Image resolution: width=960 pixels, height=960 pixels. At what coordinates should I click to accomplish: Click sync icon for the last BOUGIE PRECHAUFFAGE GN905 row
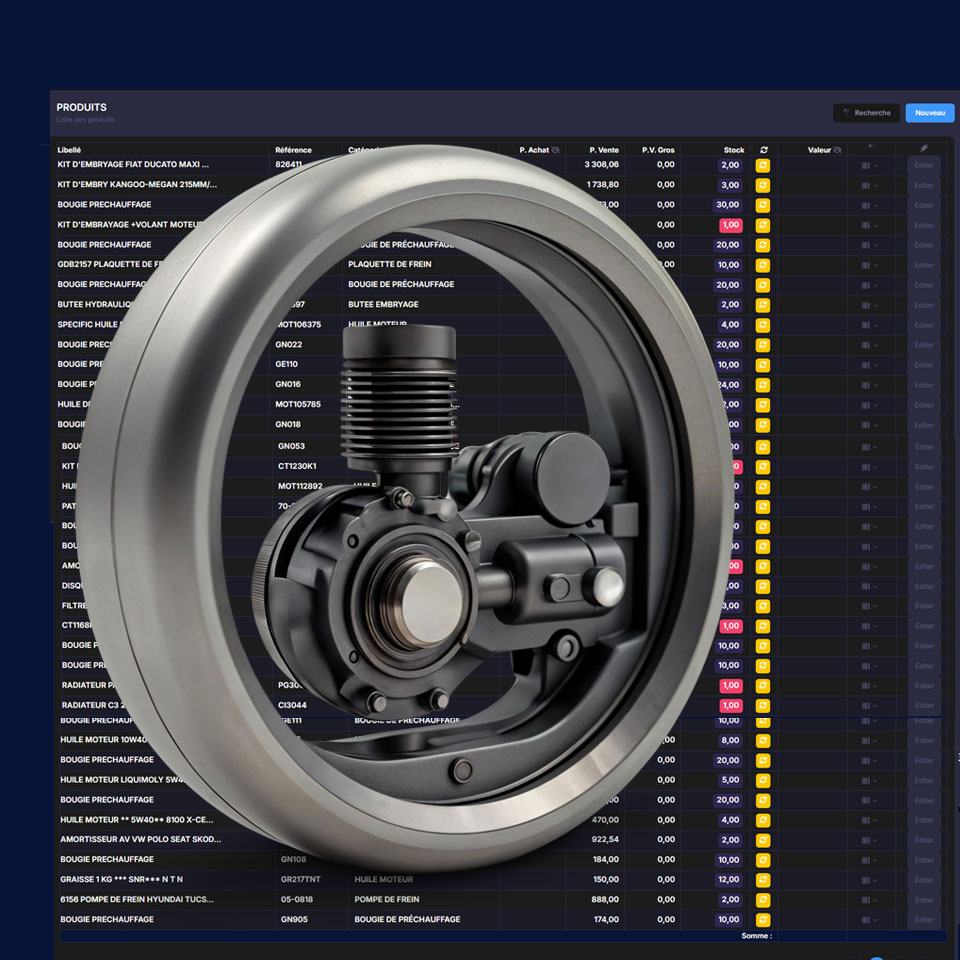pos(763,919)
